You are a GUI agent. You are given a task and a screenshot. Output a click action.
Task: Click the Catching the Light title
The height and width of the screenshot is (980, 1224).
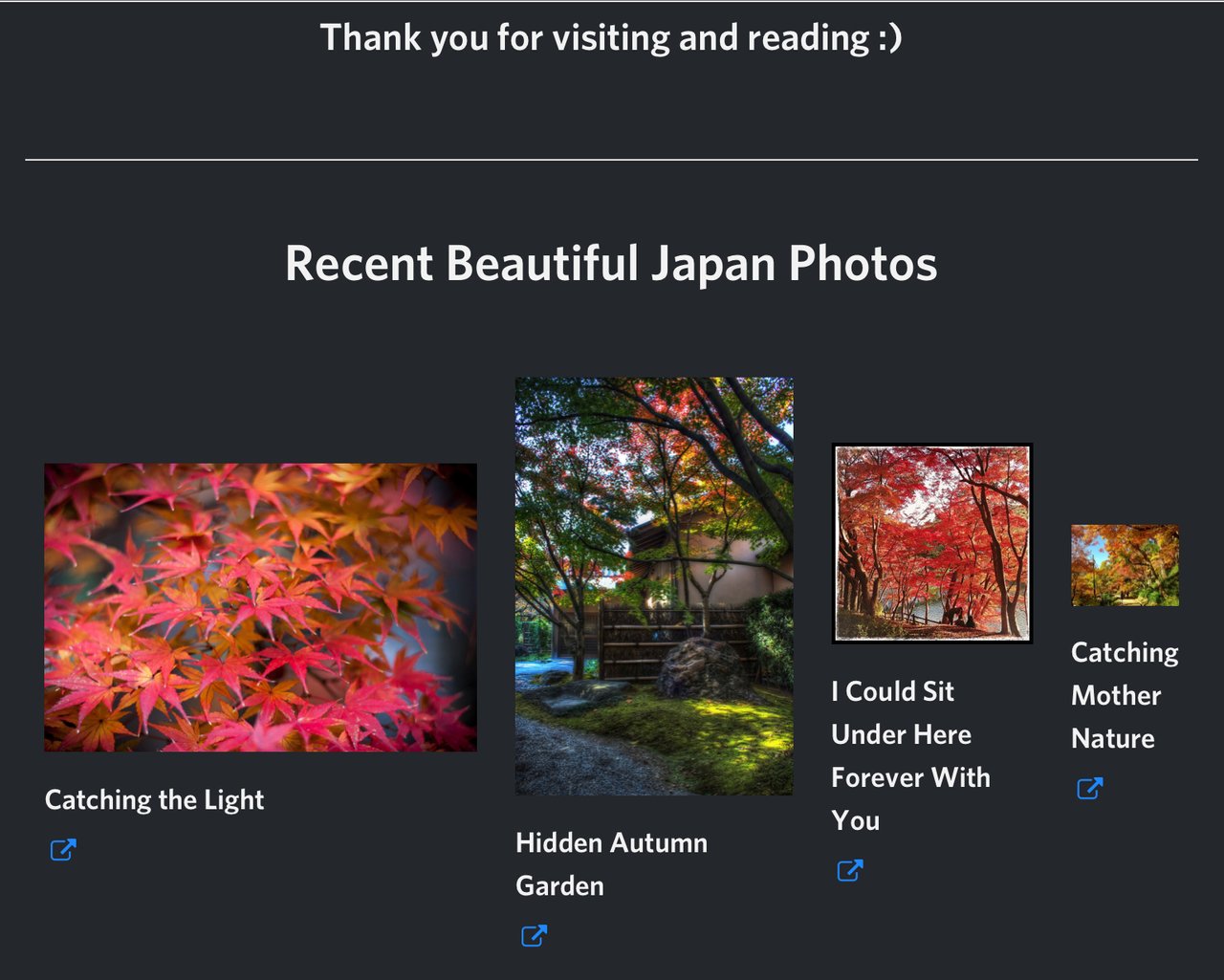(154, 799)
